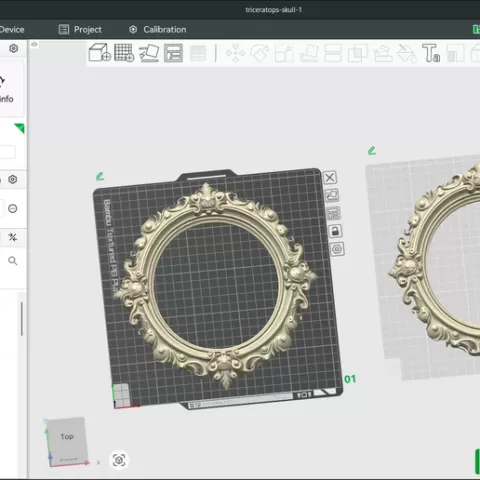Select the Move tool in toolbar
480x480 pixels.
click(235, 53)
